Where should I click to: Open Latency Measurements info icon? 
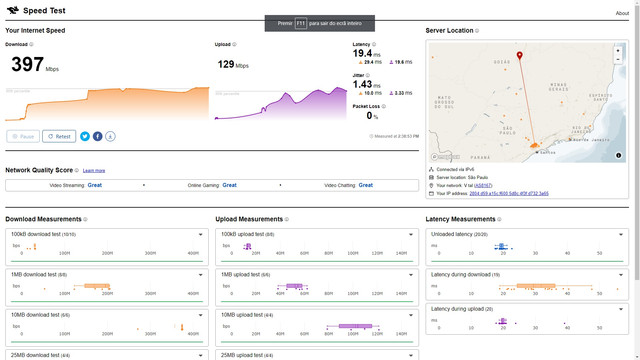tap(499, 219)
